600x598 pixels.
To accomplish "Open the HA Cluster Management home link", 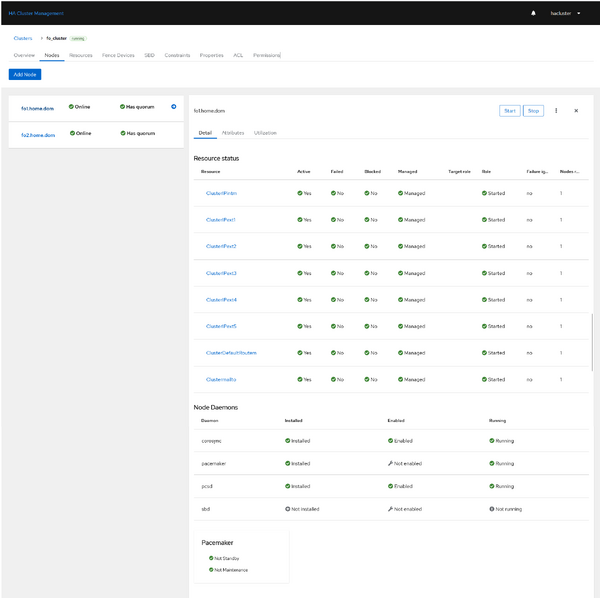I will click(36, 13).
